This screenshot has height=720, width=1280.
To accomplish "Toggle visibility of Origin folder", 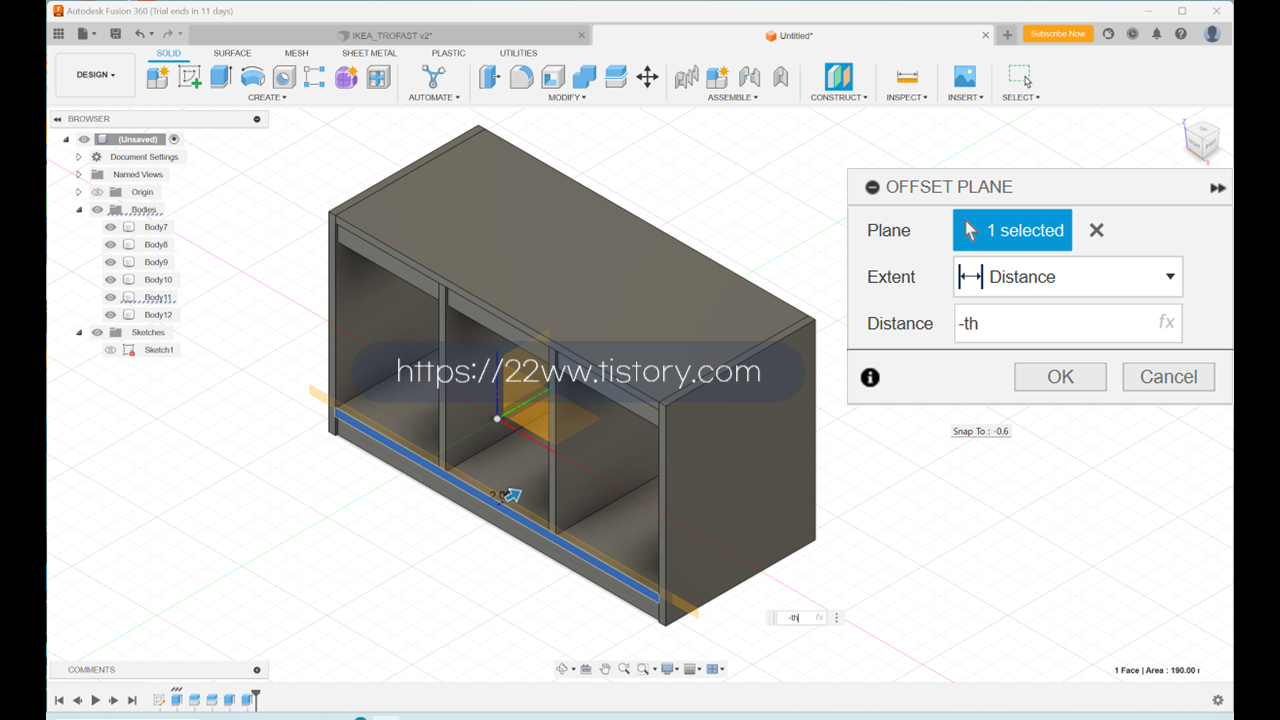I will point(97,192).
